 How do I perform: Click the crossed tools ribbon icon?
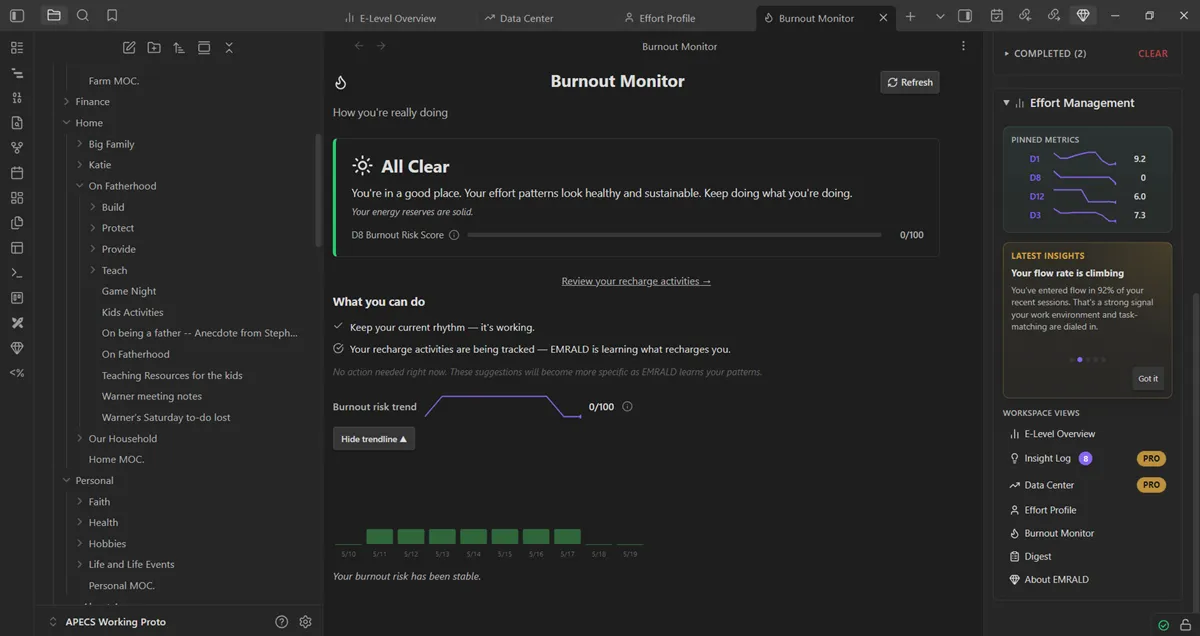16,323
